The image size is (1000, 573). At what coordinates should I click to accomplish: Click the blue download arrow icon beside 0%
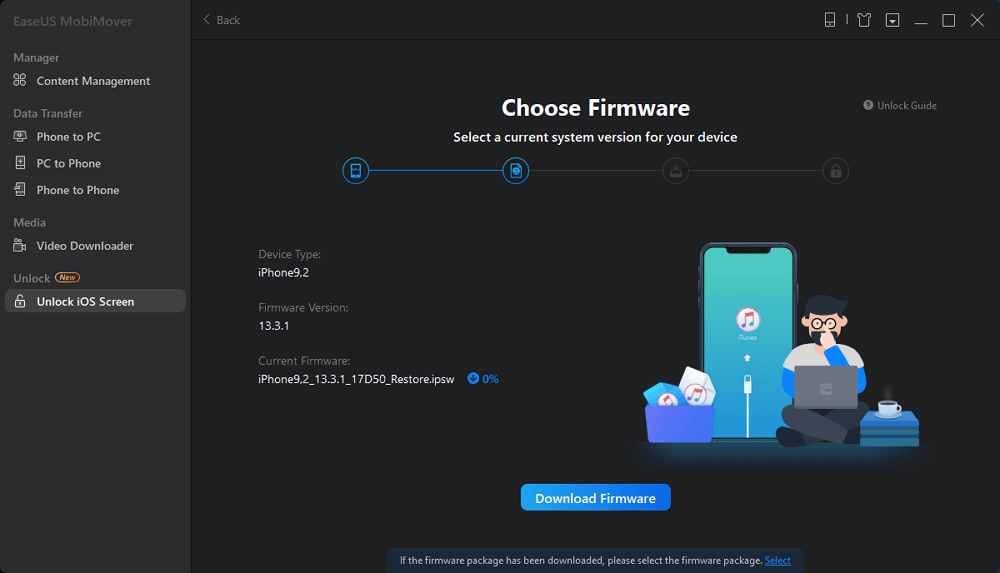tap(473, 378)
